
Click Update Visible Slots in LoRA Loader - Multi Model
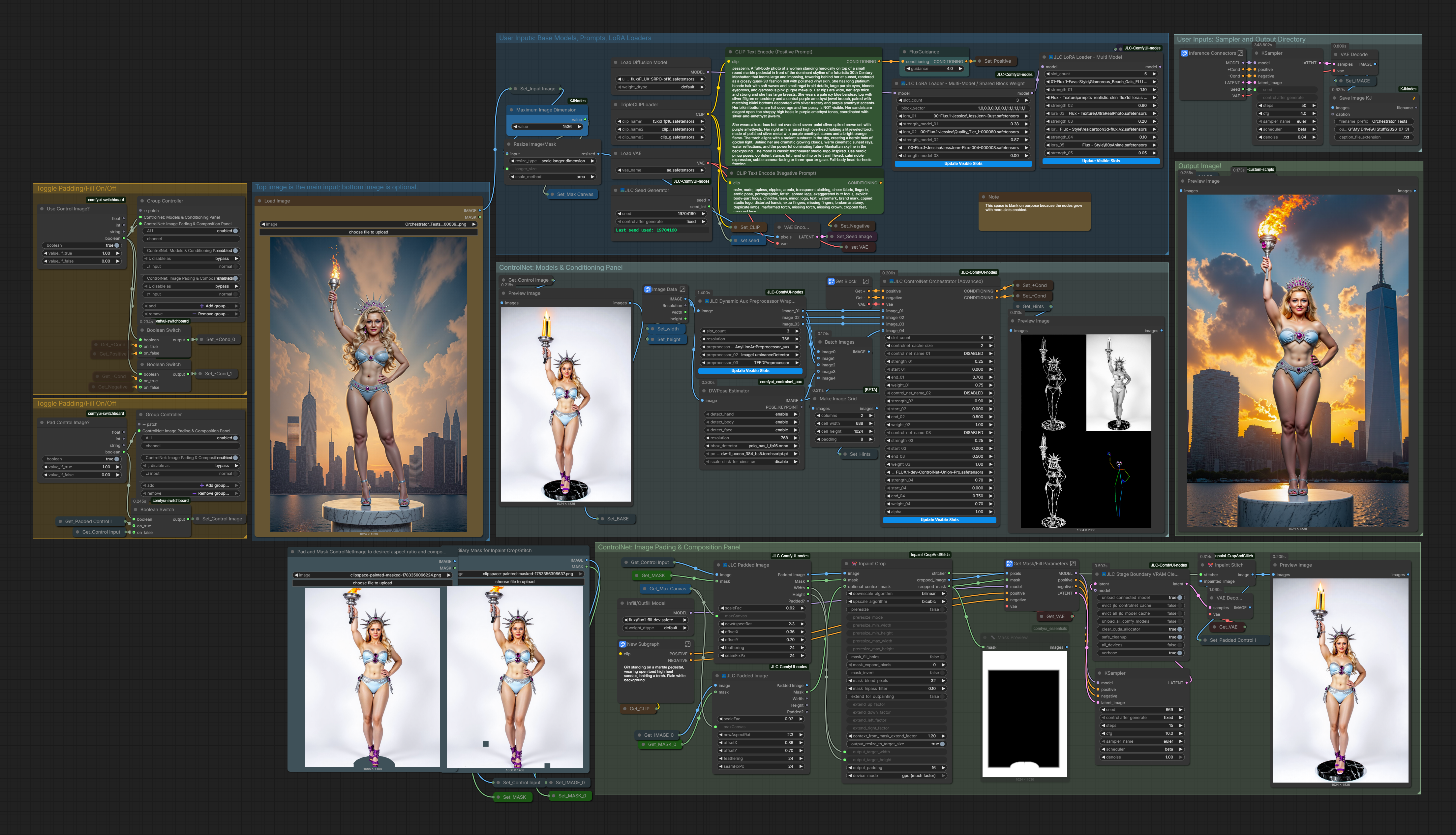[1101, 161]
